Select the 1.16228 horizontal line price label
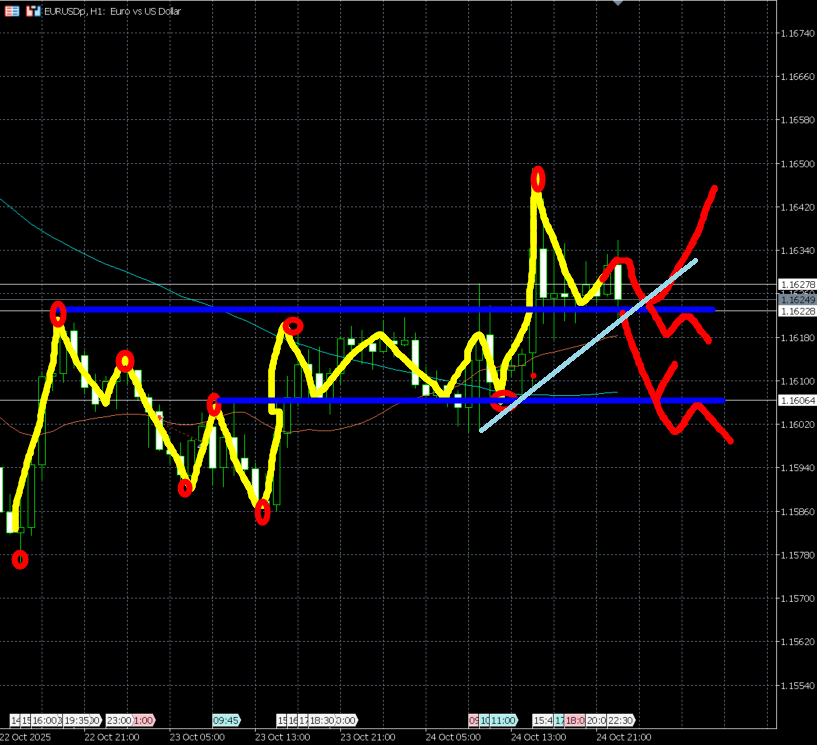817x745 pixels. pos(796,311)
